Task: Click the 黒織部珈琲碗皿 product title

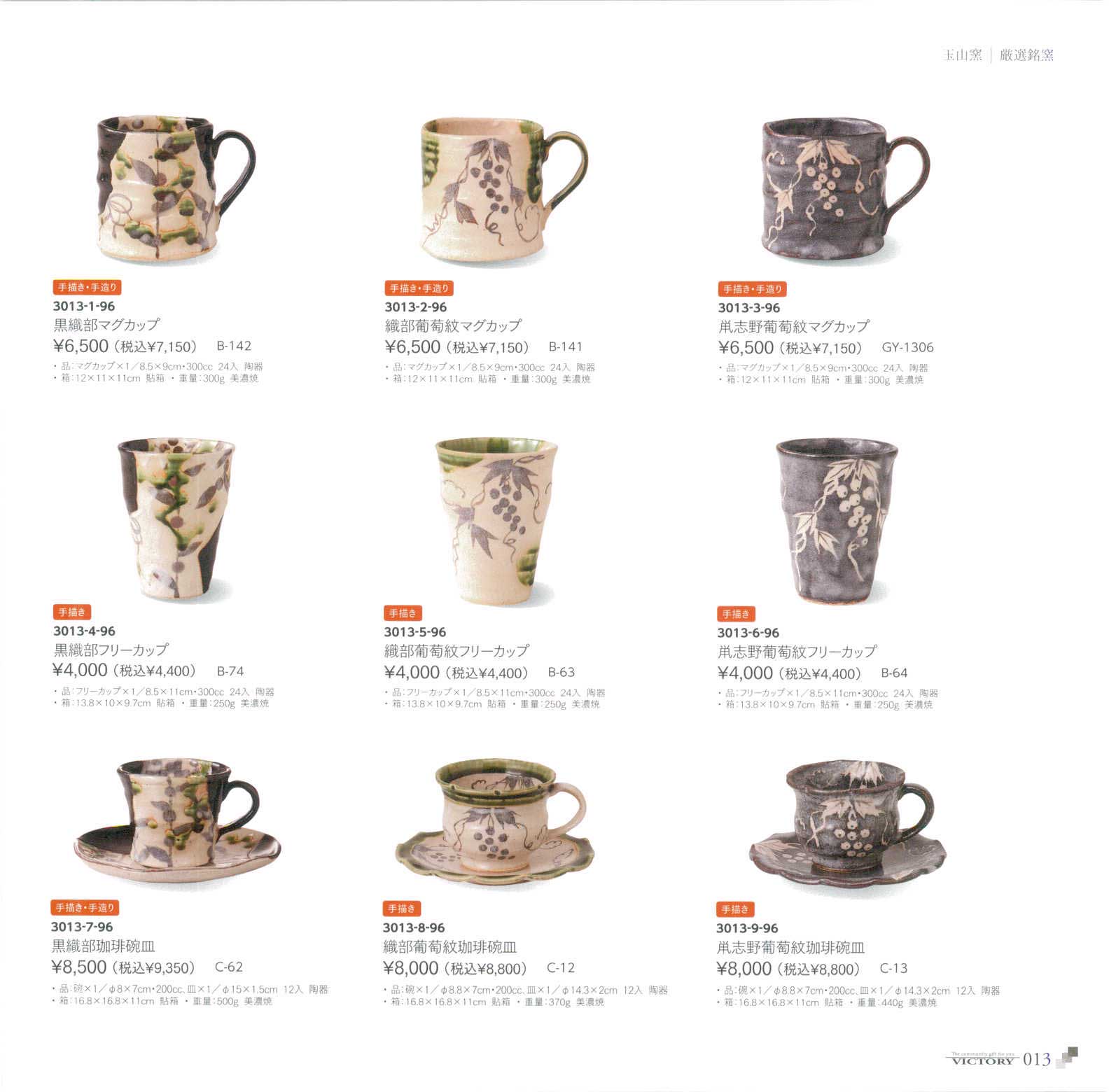Action: 103,946
